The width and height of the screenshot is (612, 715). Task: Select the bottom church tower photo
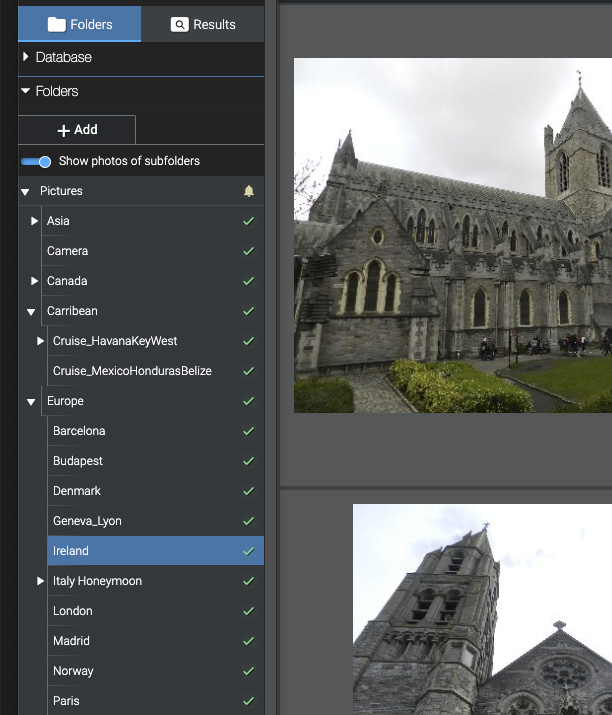pyautogui.click(x=482, y=608)
